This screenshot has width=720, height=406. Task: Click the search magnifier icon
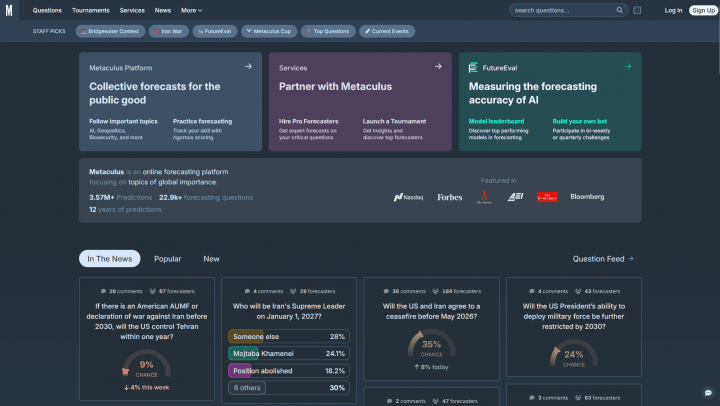621,10
